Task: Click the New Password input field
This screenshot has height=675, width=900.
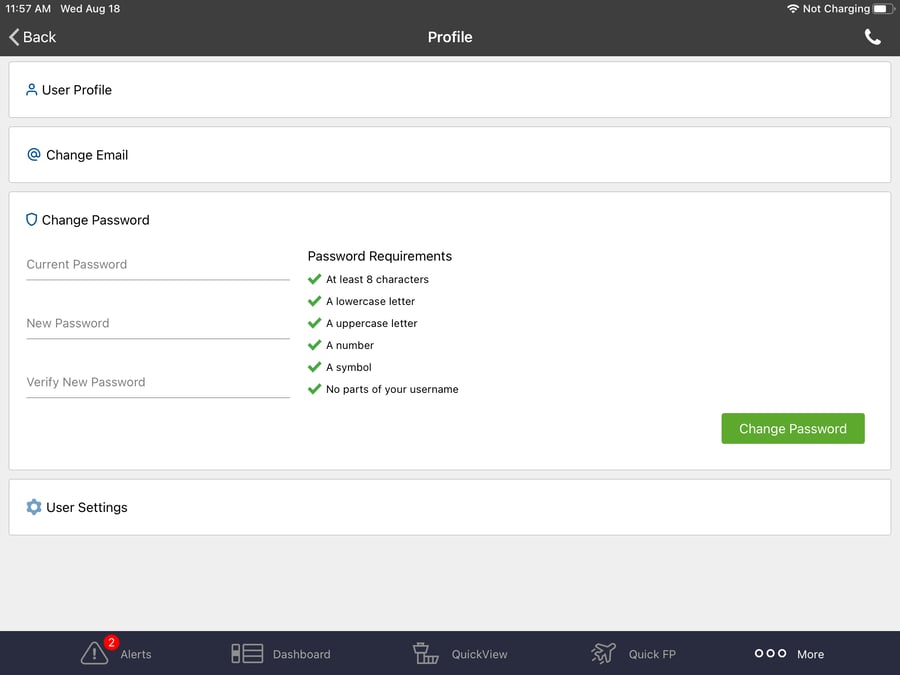Action: coord(157,322)
